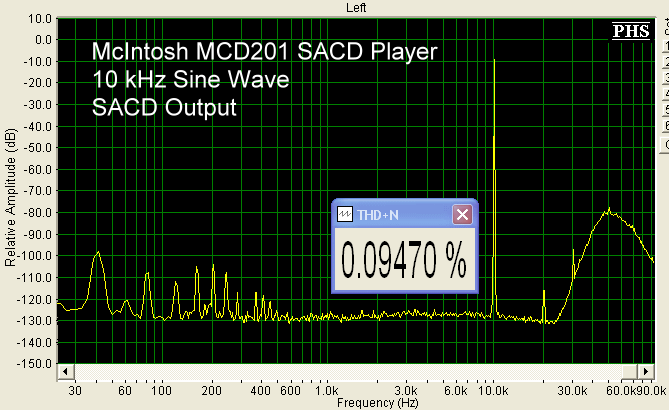Click the 'Left' channel label above plot
669x410 pixels.
coord(356,6)
